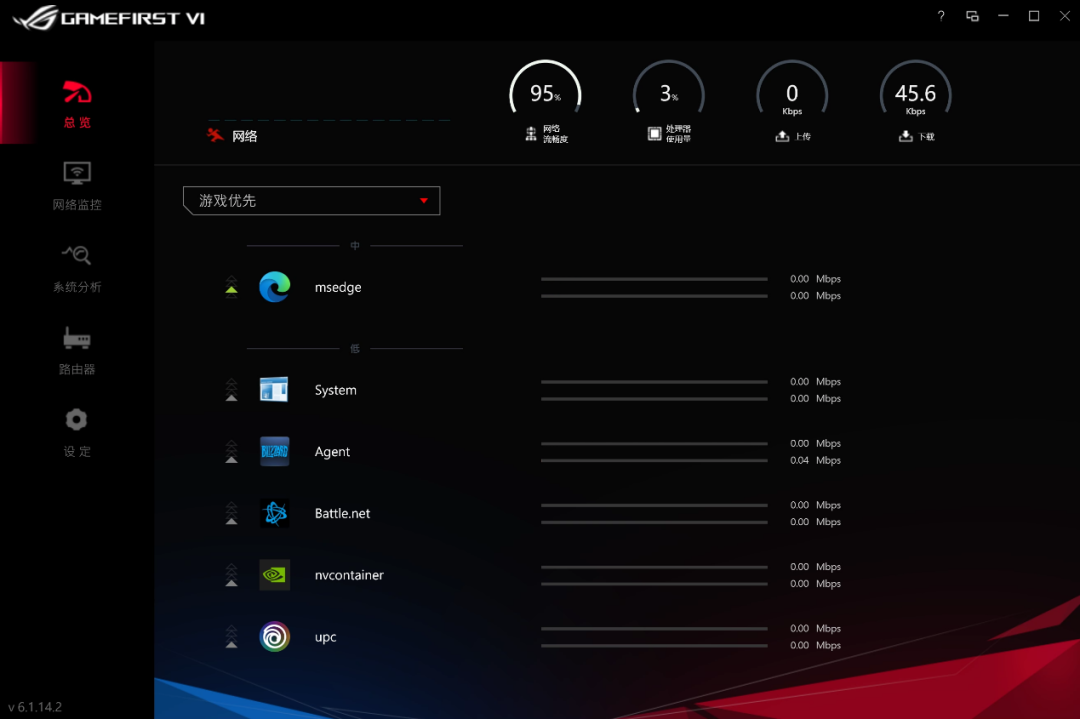Click the ROG GameFirst VI logo

(109, 18)
